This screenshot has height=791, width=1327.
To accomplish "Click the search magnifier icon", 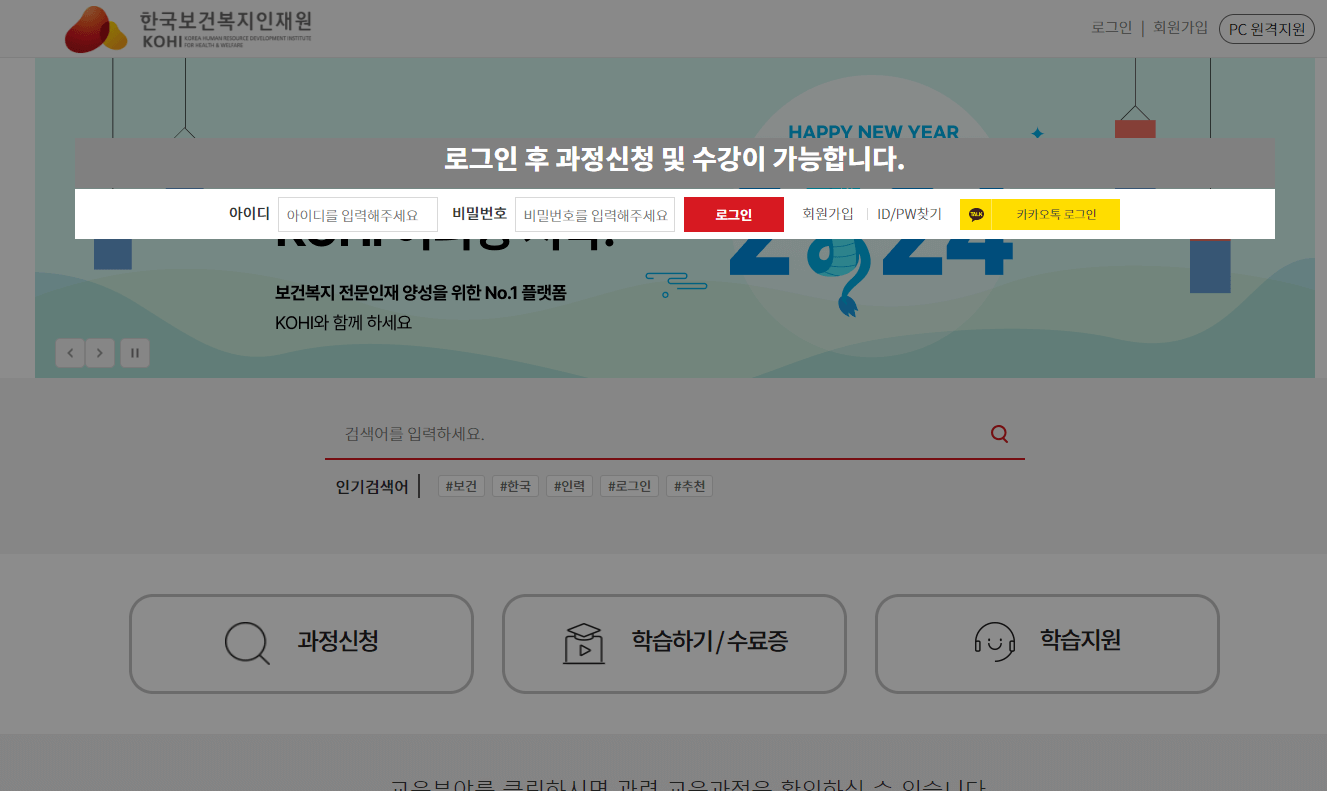I will (x=998, y=433).
